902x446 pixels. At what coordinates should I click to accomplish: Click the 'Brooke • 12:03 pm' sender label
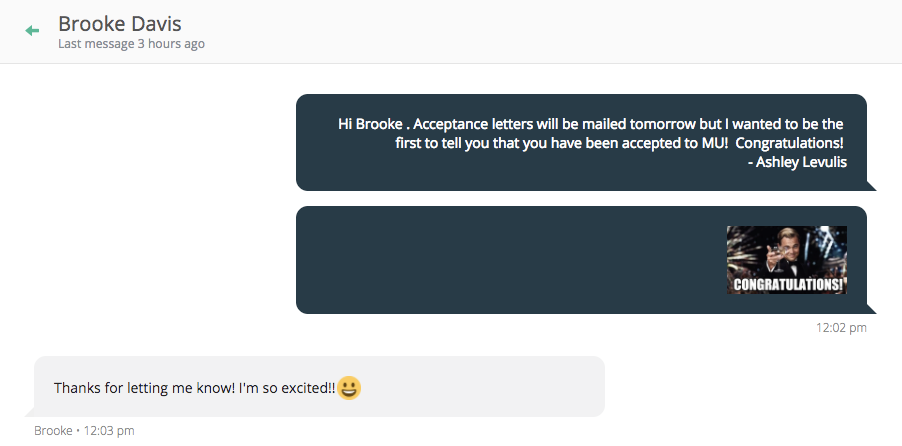pos(84,431)
